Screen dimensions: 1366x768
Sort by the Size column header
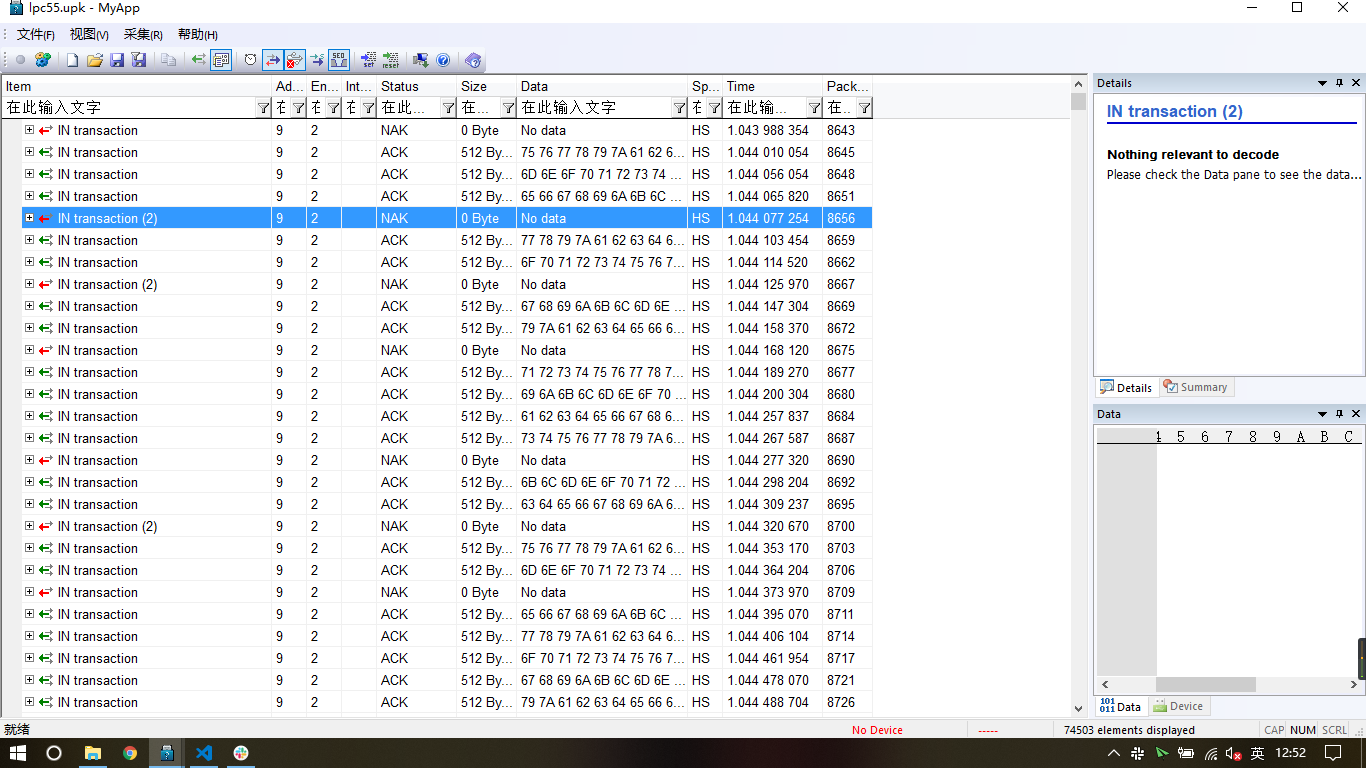[487, 86]
